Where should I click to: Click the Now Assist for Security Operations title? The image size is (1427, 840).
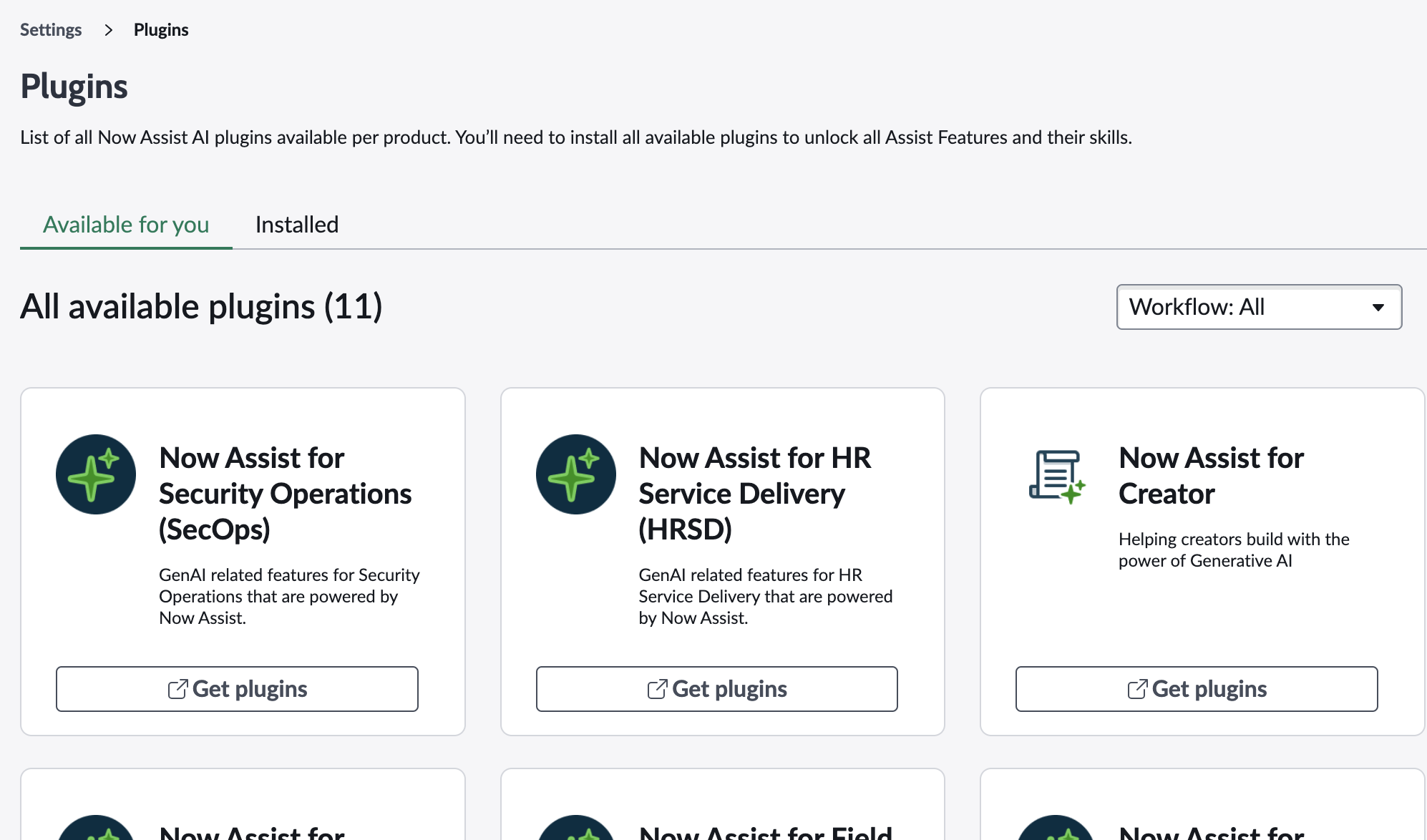tap(285, 494)
